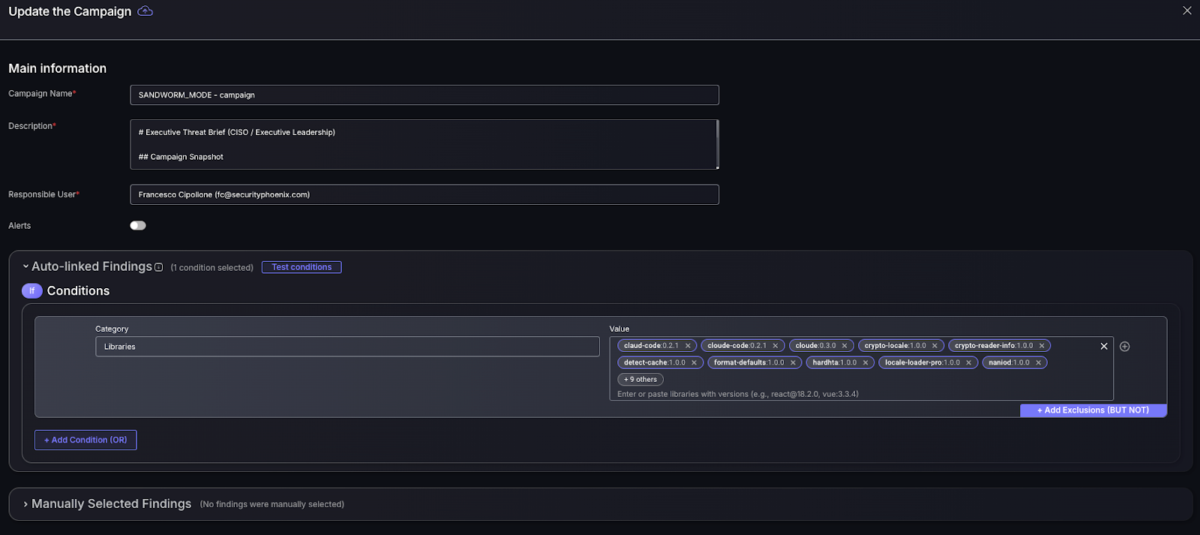The width and height of the screenshot is (1200, 535).
Task: Click the text (1 condition selected)
Action: coord(211,268)
